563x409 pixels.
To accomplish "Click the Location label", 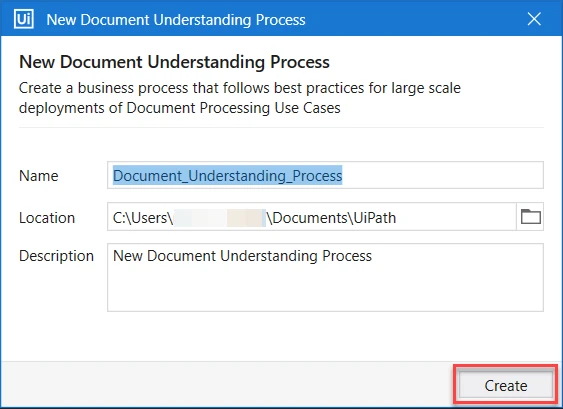I will [x=47, y=218].
